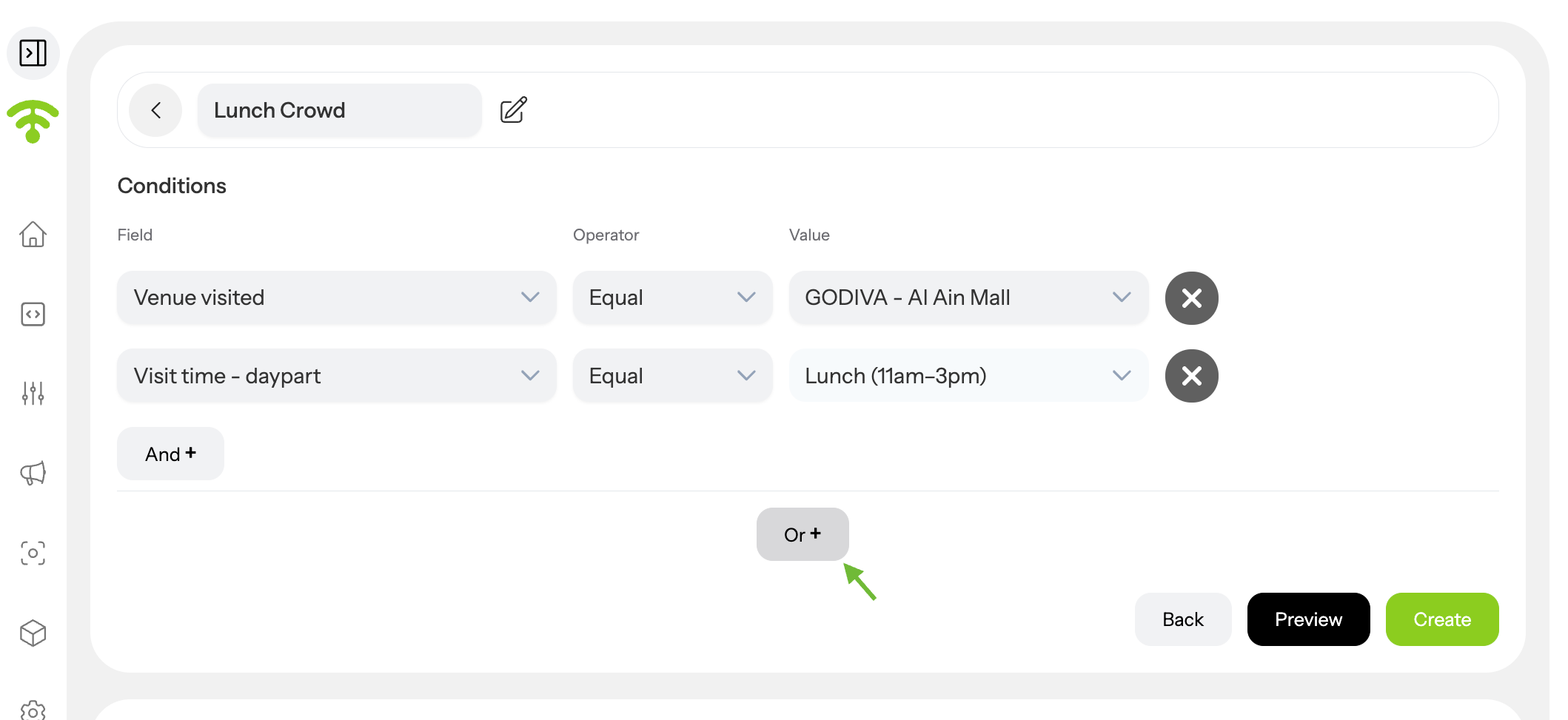Add a condition with And + button
This screenshot has height=720, width=1568.
click(x=171, y=454)
